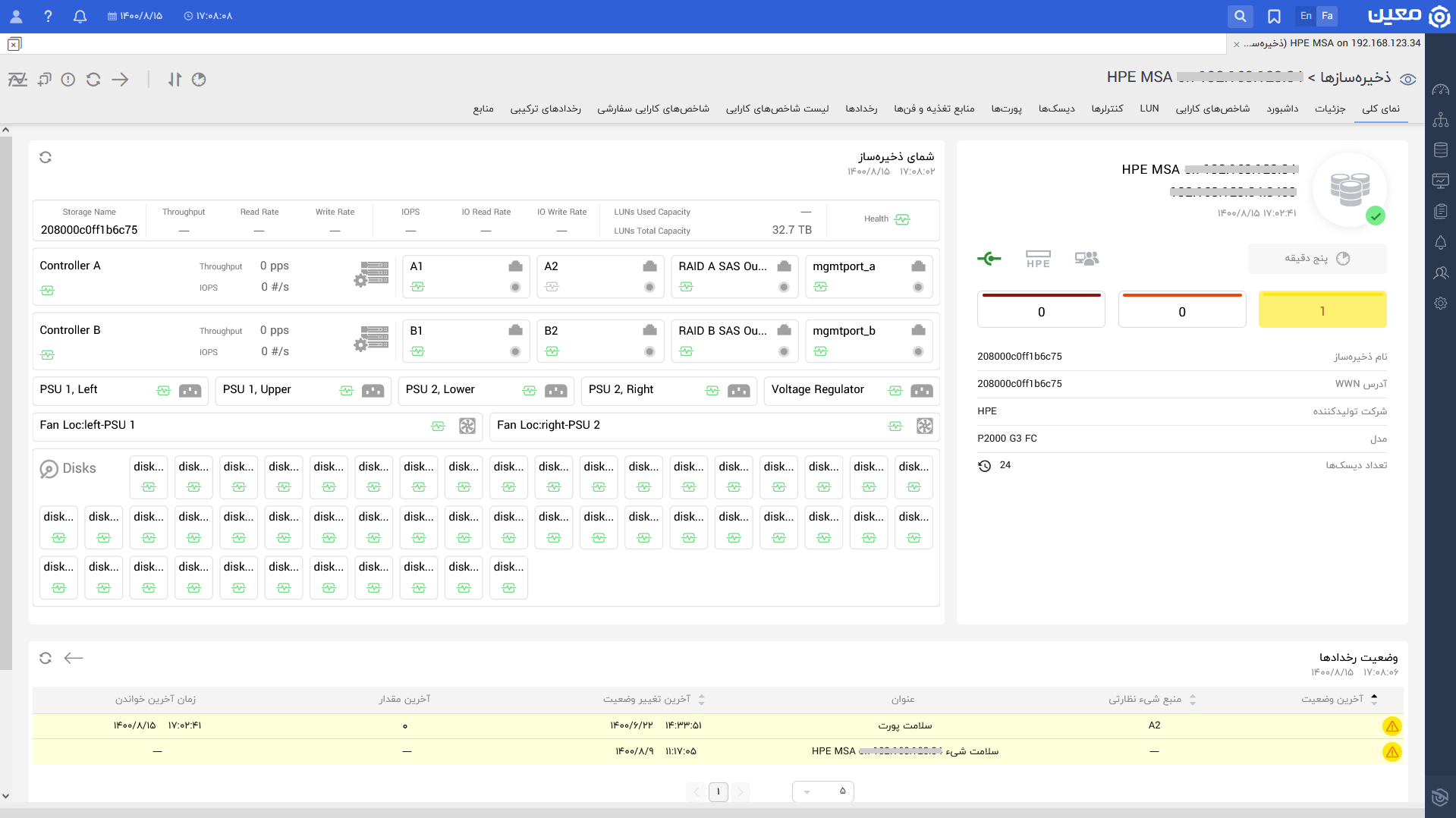Screen dimensions: 1456x818
Task: Click the bookmark icon in top bar
Action: (1274, 16)
